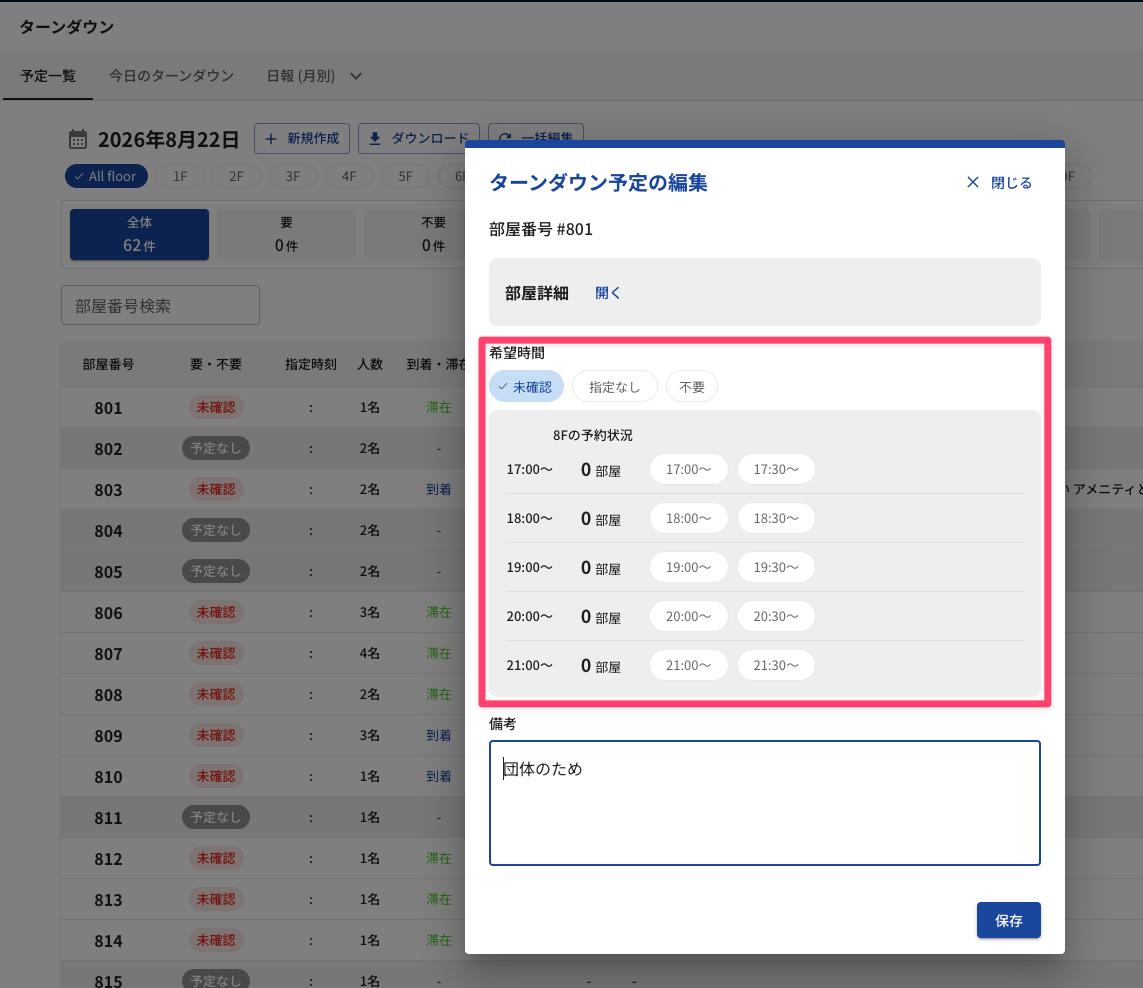
Task: Click the 保存 button
Action: (1009, 920)
